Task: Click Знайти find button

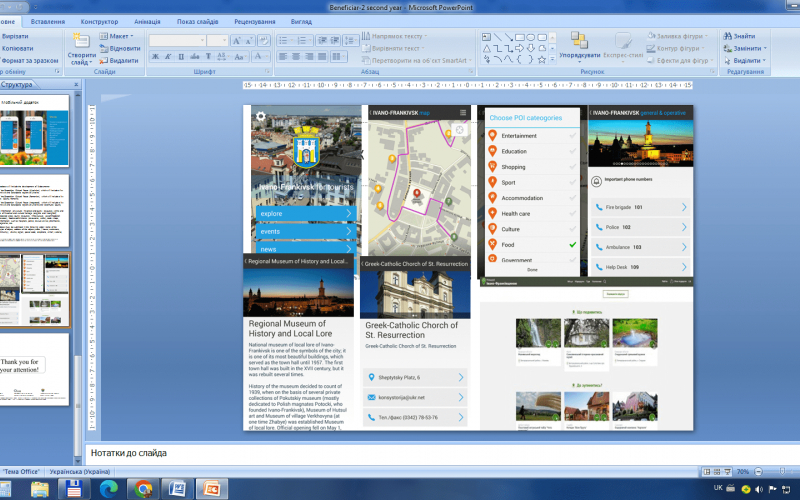Action: pyautogui.click(x=739, y=36)
